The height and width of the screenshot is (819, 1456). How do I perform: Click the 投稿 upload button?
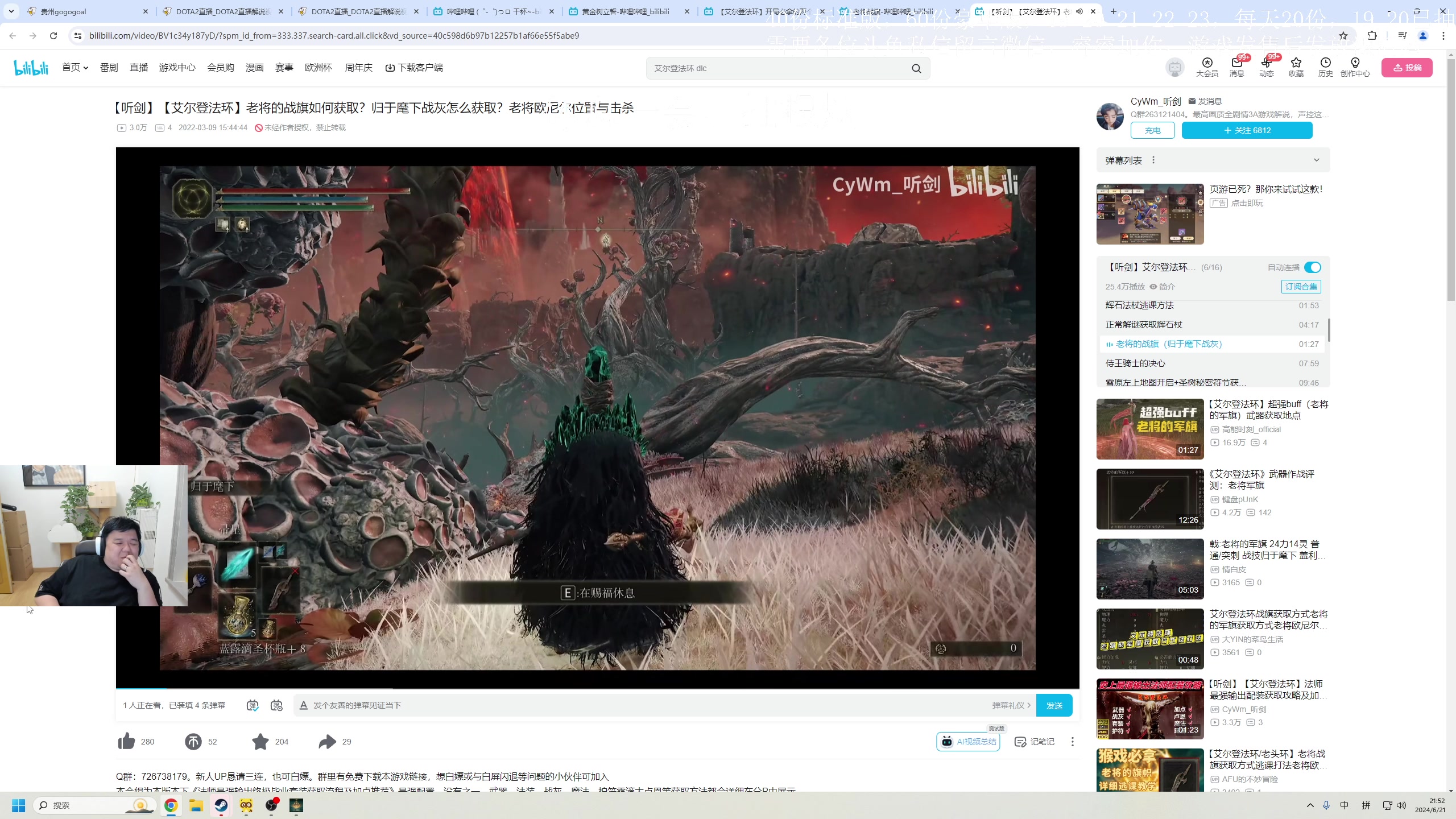[1407, 68]
